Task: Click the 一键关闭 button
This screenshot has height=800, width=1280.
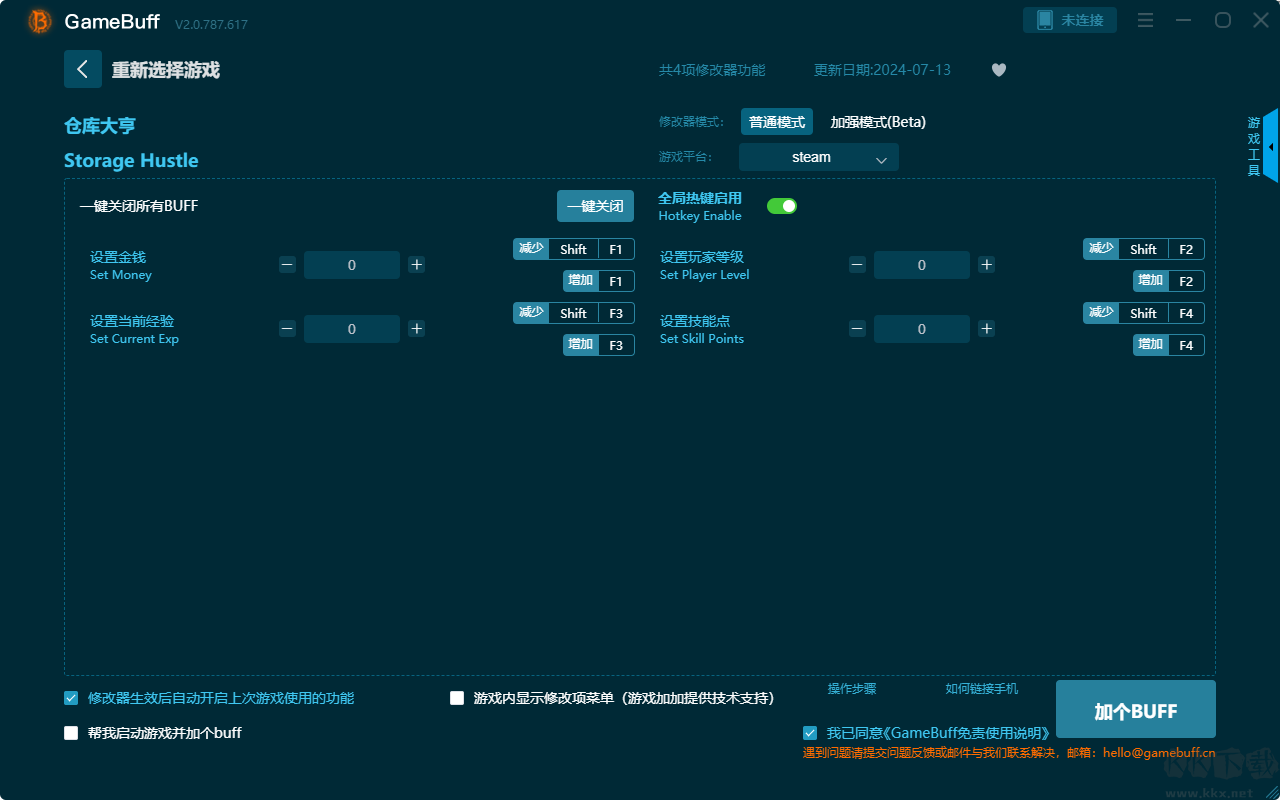Action: tap(596, 206)
